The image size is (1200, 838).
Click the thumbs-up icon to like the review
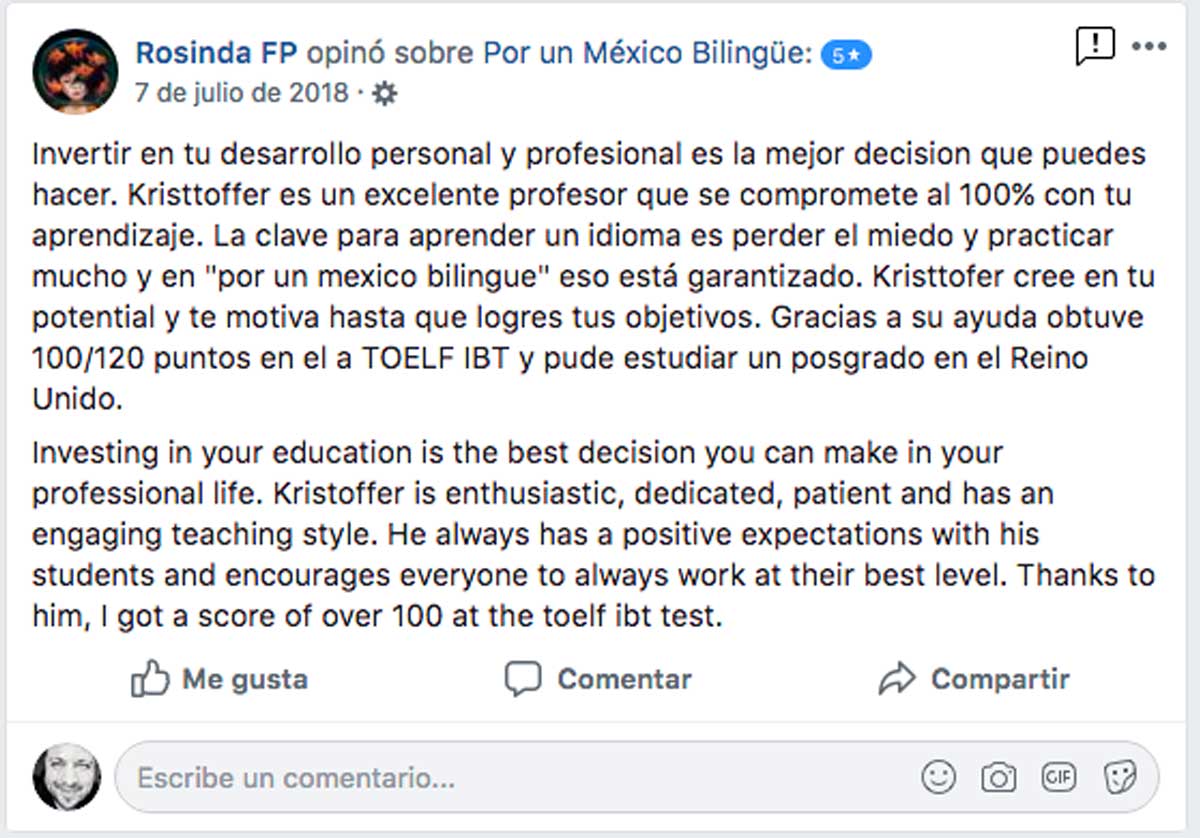(x=149, y=680)
